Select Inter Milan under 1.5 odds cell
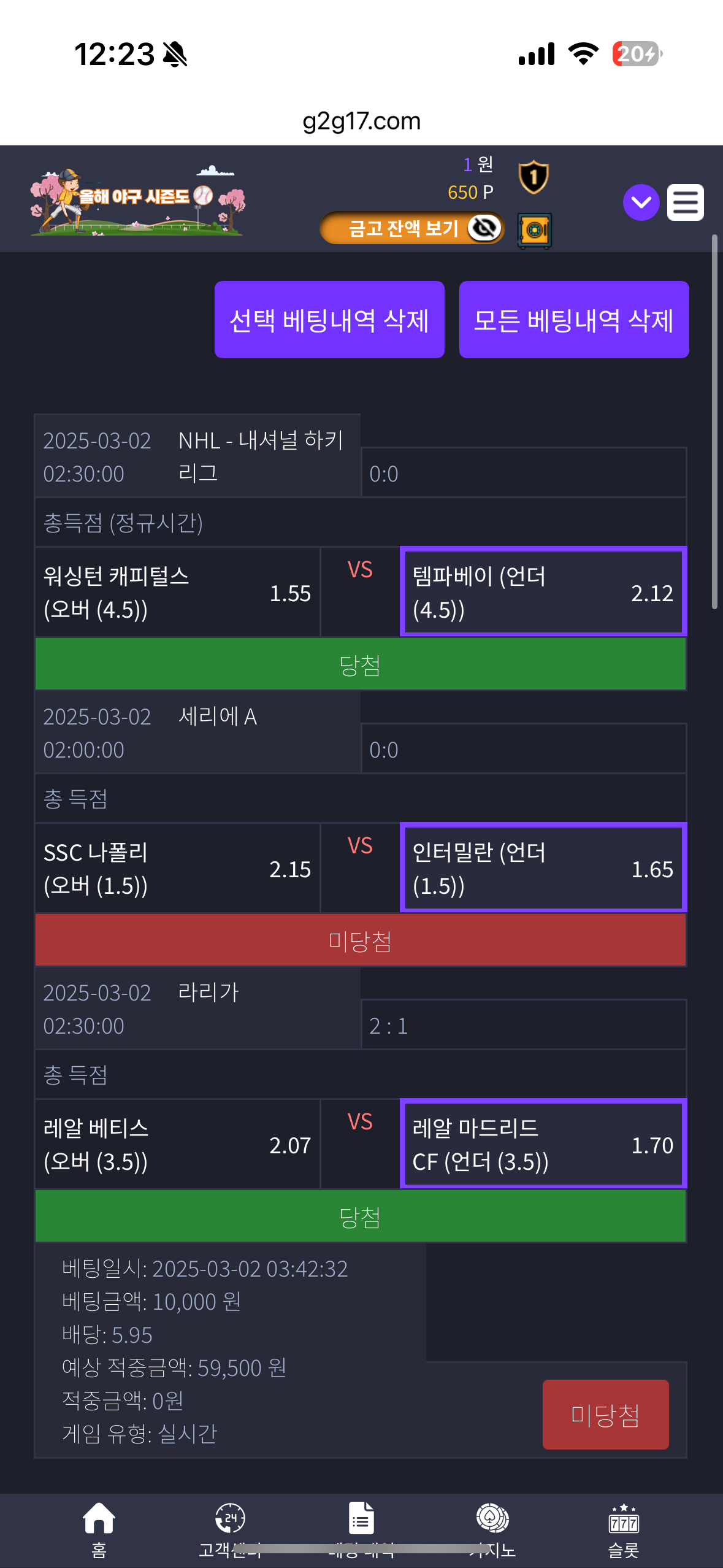Screen dimensions: 723x1568 (543, 868)
